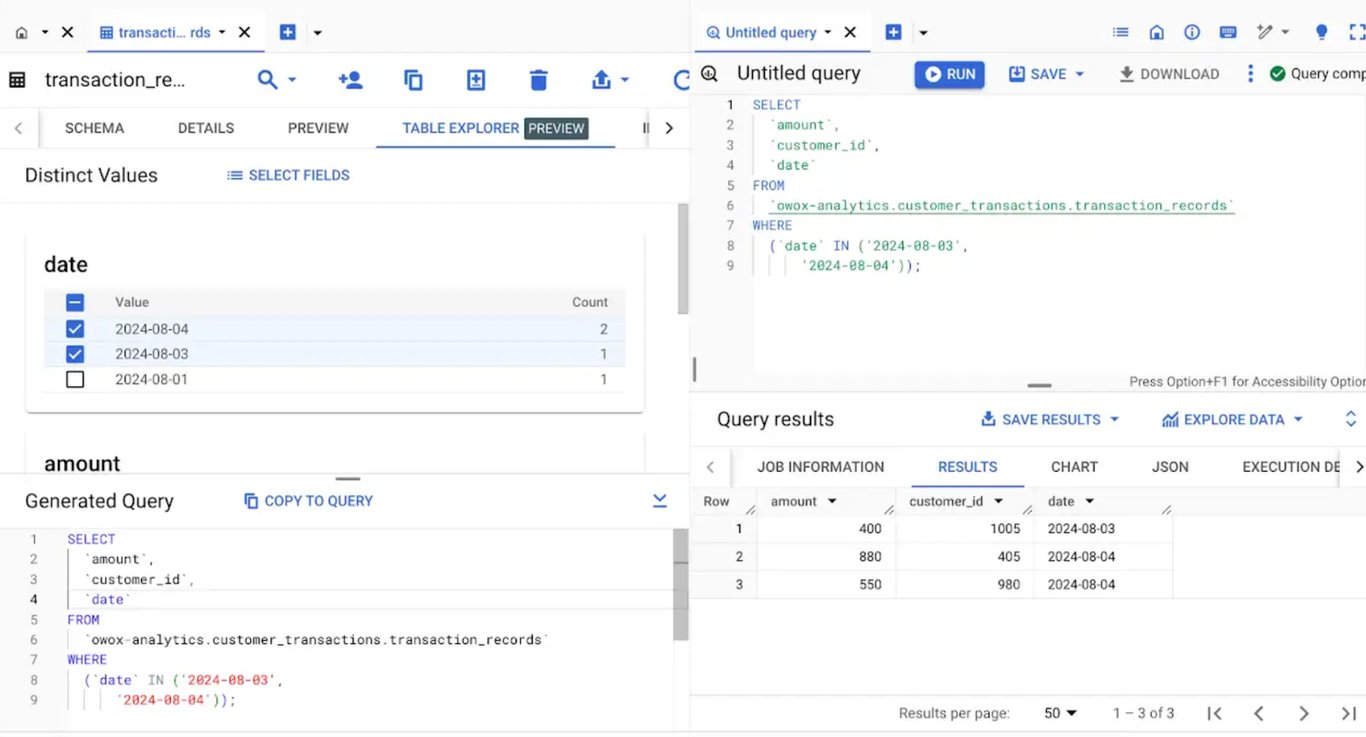The image size is (1366, 737).
Task: Uncheck the 2024-08-03 date value
Action: click(x=75, y=354)
